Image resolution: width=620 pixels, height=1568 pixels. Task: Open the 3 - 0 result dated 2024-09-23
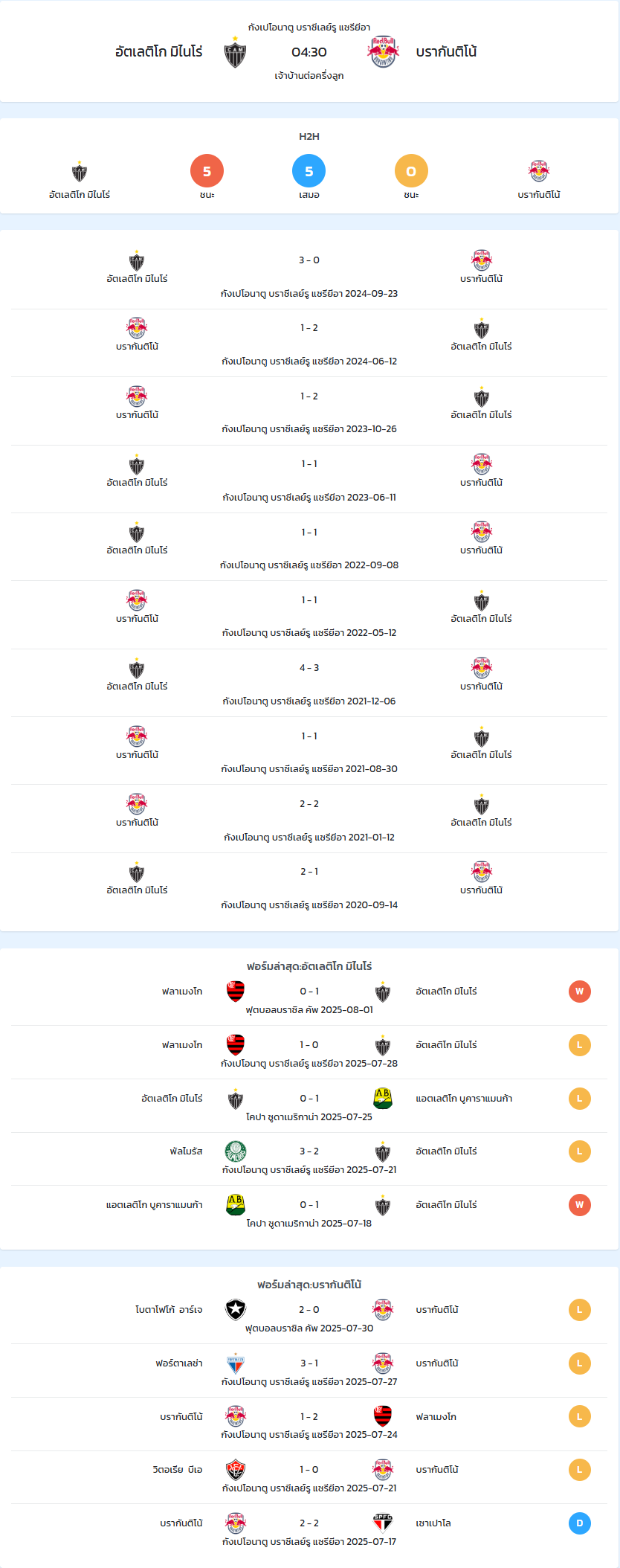click(x=309, y=260)
